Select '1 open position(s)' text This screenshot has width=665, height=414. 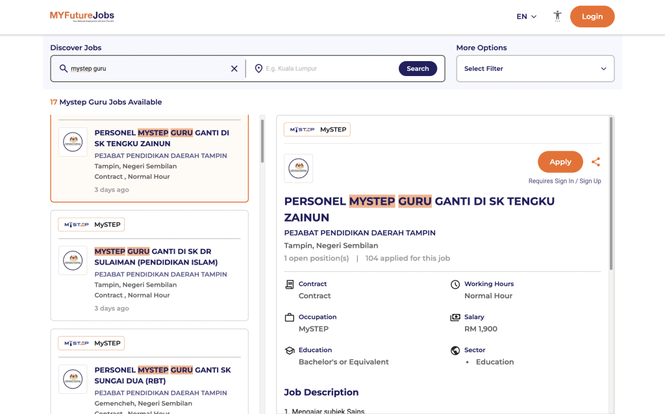point(316,258)
